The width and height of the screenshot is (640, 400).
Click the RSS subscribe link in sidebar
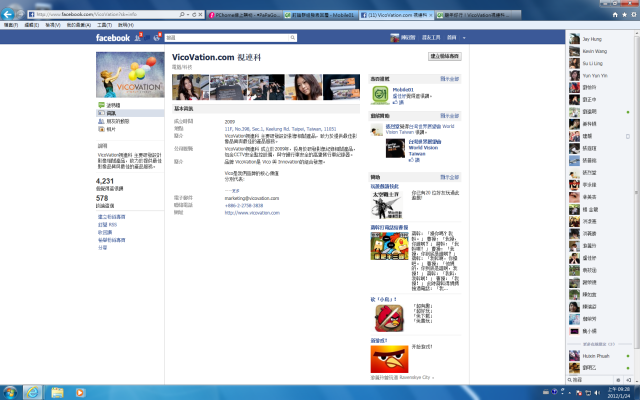[x=107, y=224]
